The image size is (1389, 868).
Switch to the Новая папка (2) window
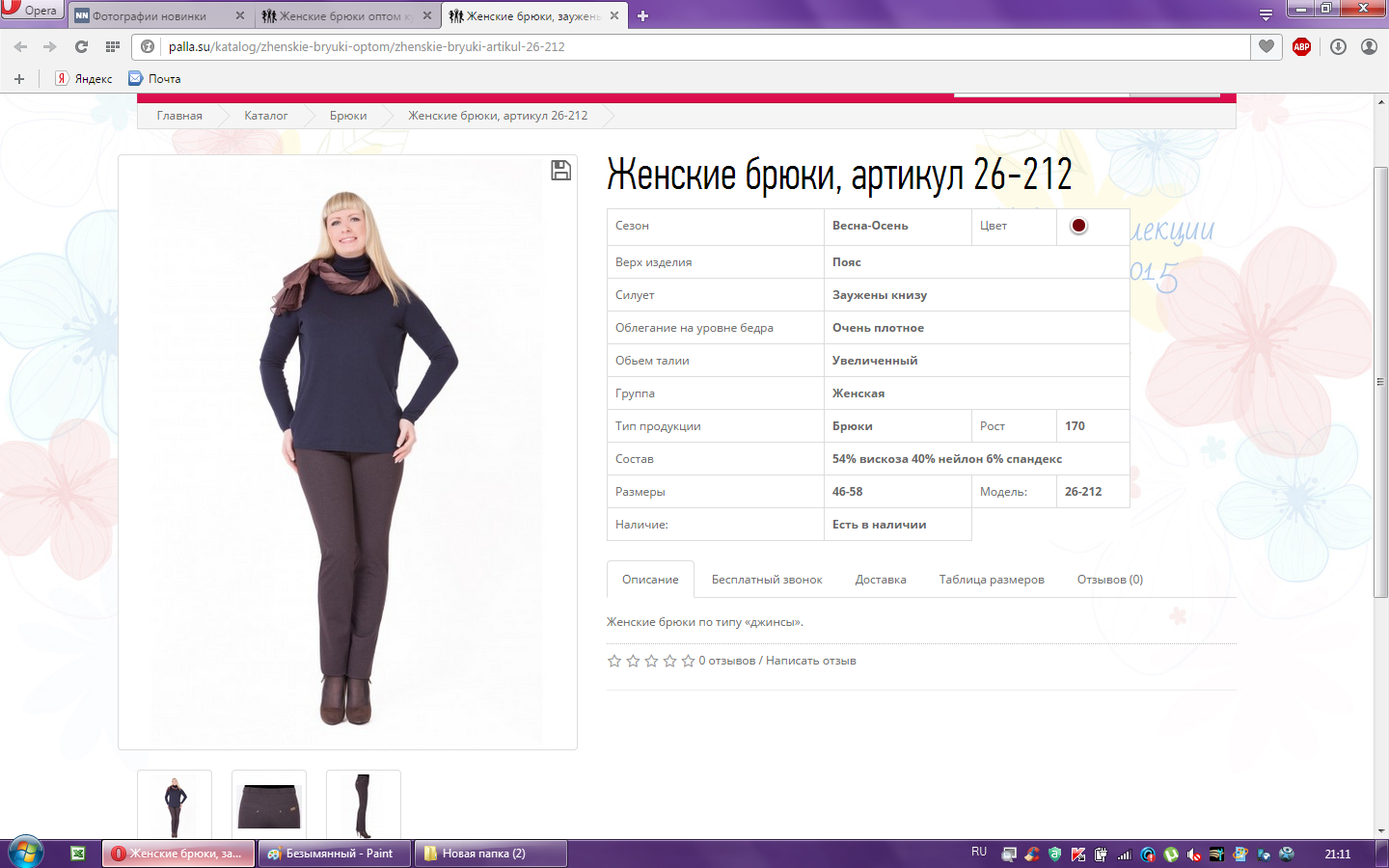(491, 854)
